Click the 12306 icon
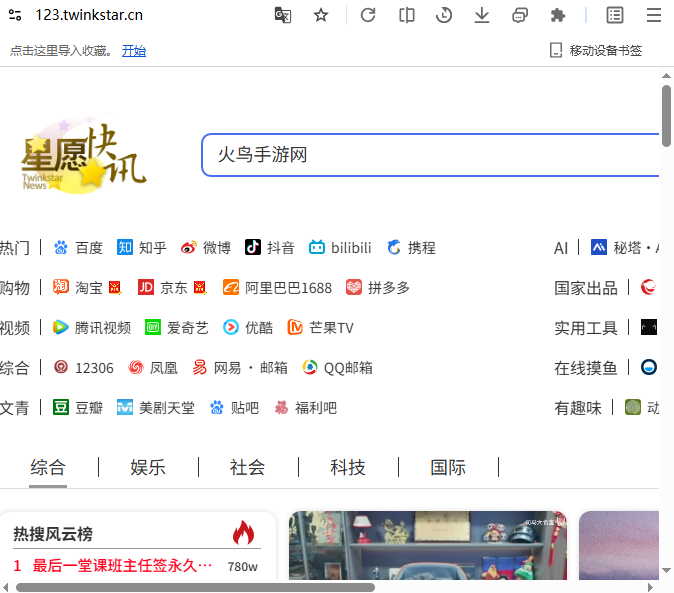 tap(61, 367)
